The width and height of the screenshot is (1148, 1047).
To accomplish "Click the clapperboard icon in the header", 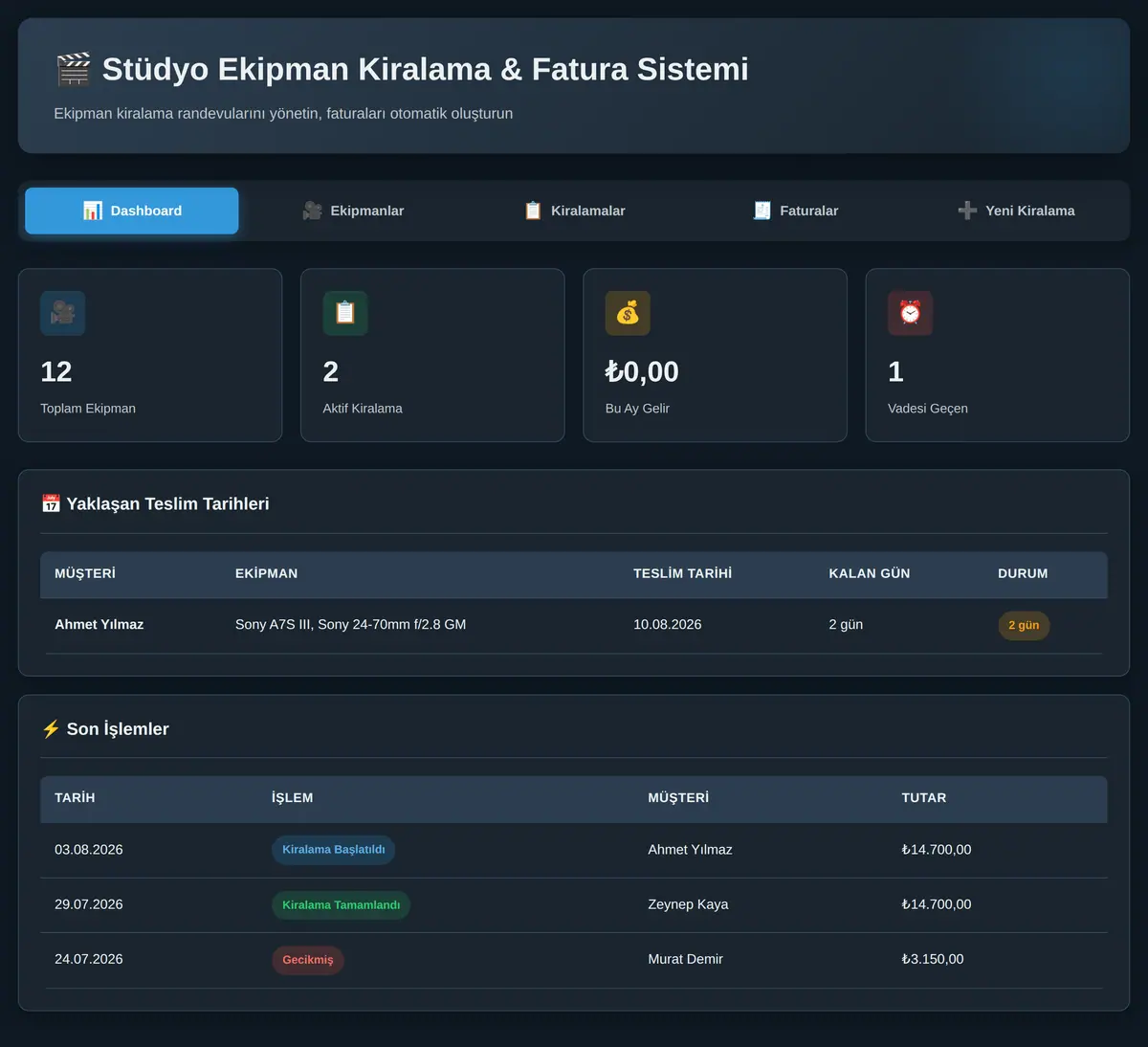I will point(73,70).
